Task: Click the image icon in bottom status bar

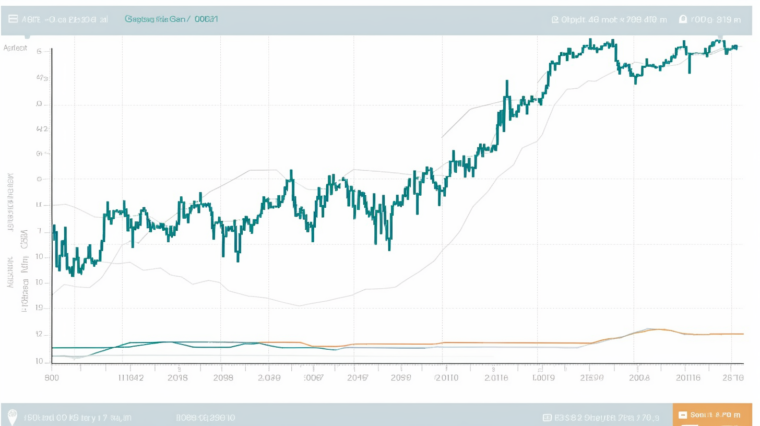Action: click(x=546, y=416)
